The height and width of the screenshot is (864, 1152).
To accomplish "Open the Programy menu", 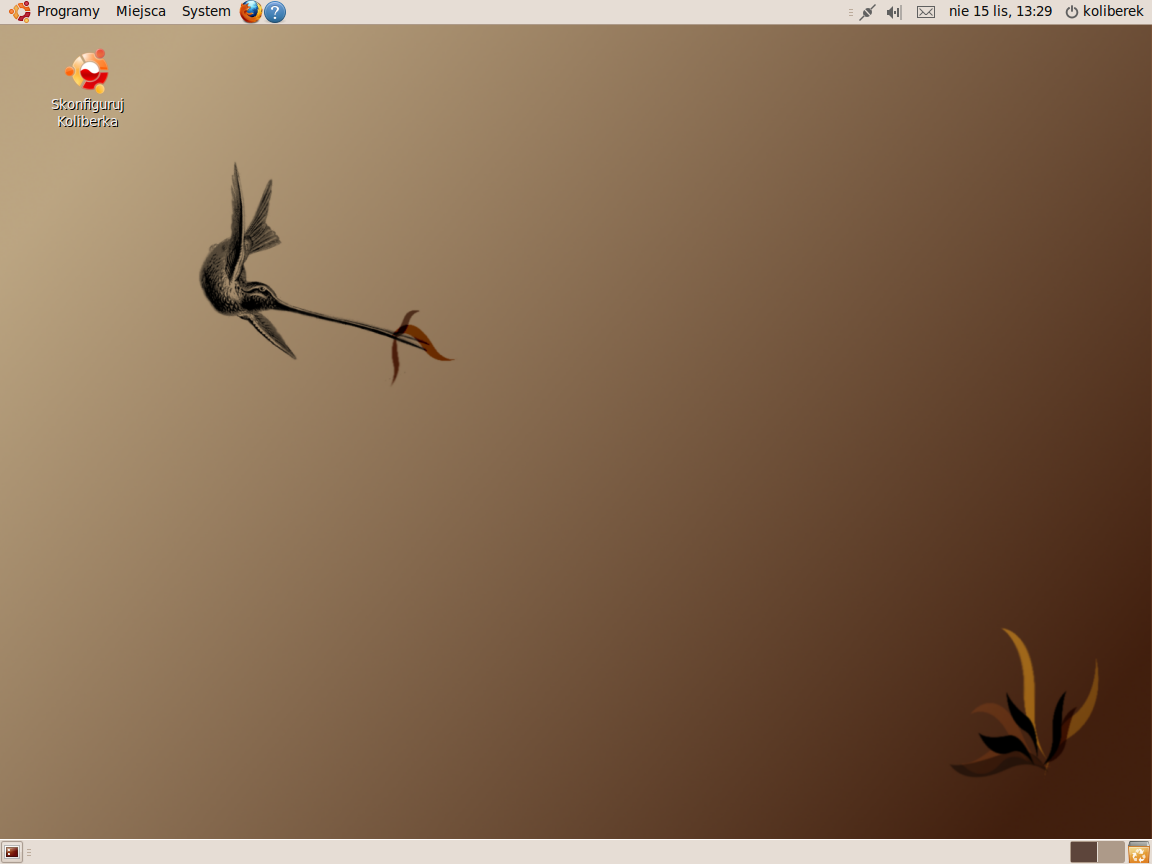I will pyautogui.click(x=68, y=12).
